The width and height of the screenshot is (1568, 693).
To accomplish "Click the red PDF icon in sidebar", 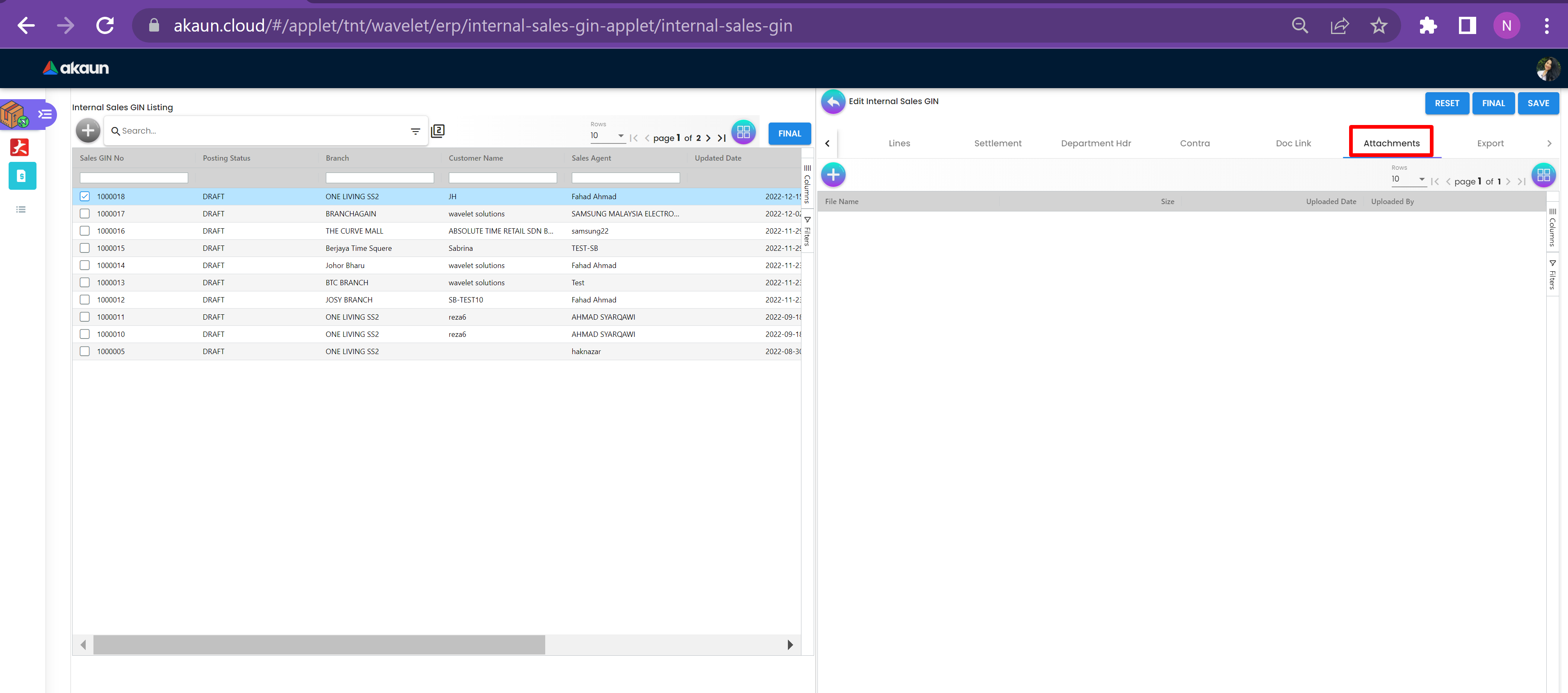I will coord(20,147).
